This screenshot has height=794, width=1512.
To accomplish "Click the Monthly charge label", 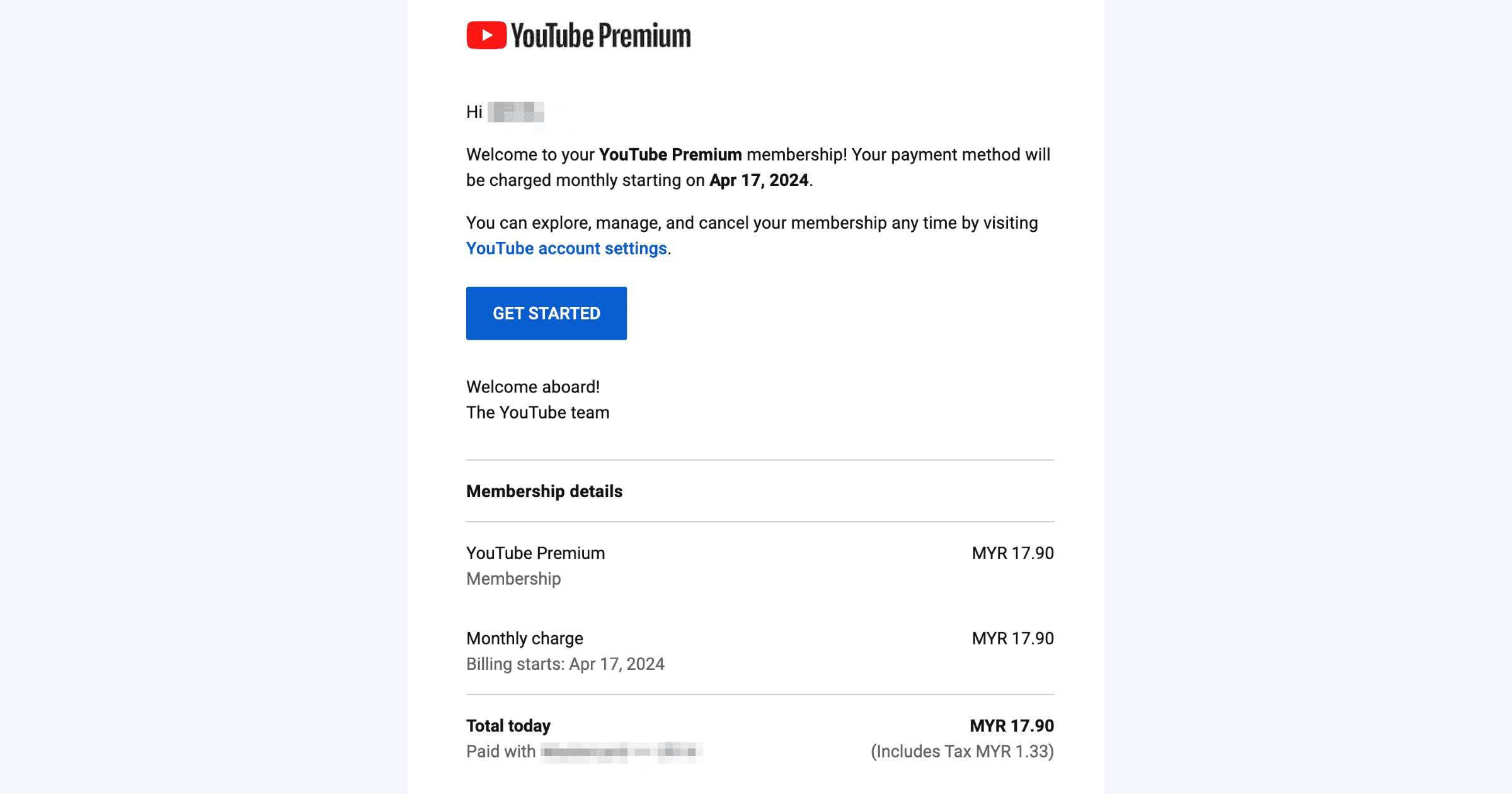I will click(525, 639).
